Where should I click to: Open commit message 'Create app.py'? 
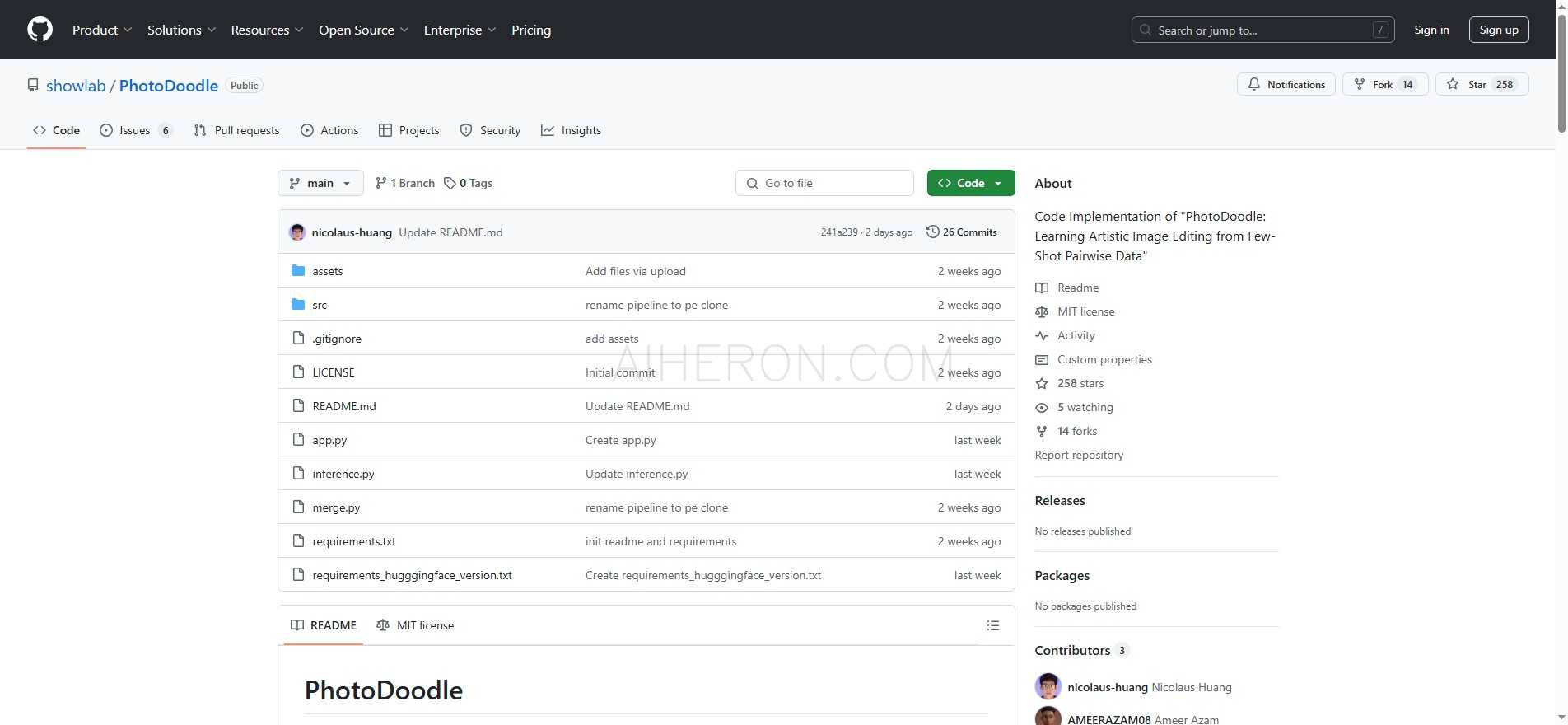tap(621, 440)
